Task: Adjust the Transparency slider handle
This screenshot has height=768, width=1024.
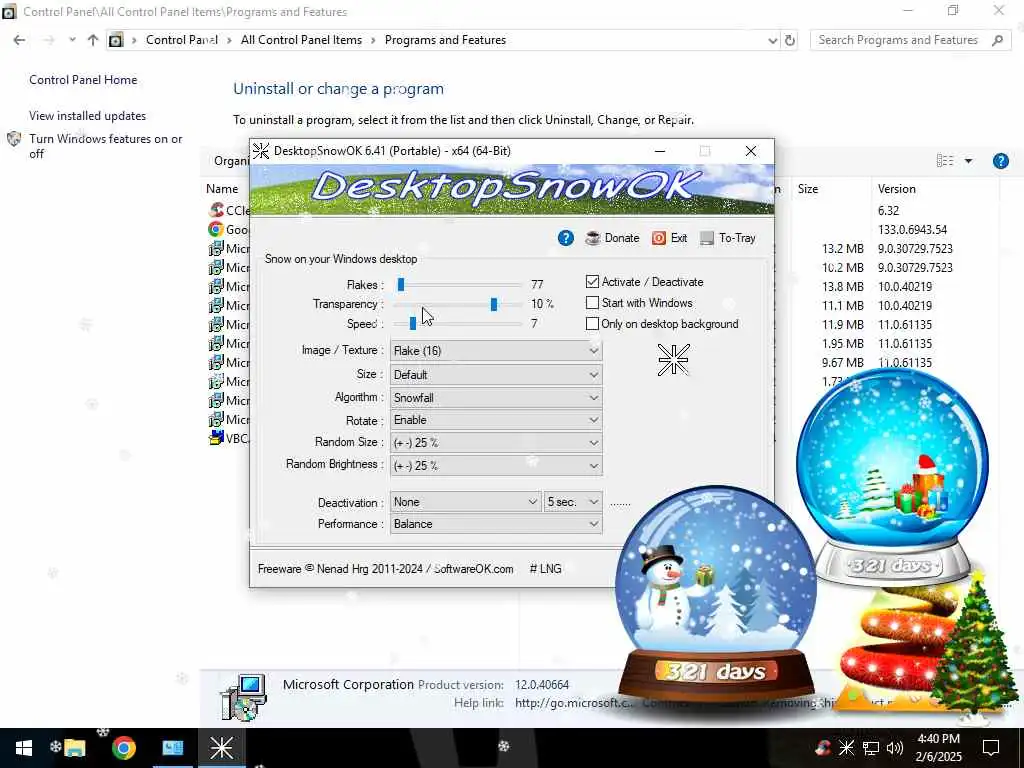Action: pyautogui.click(x=494, y=304)
